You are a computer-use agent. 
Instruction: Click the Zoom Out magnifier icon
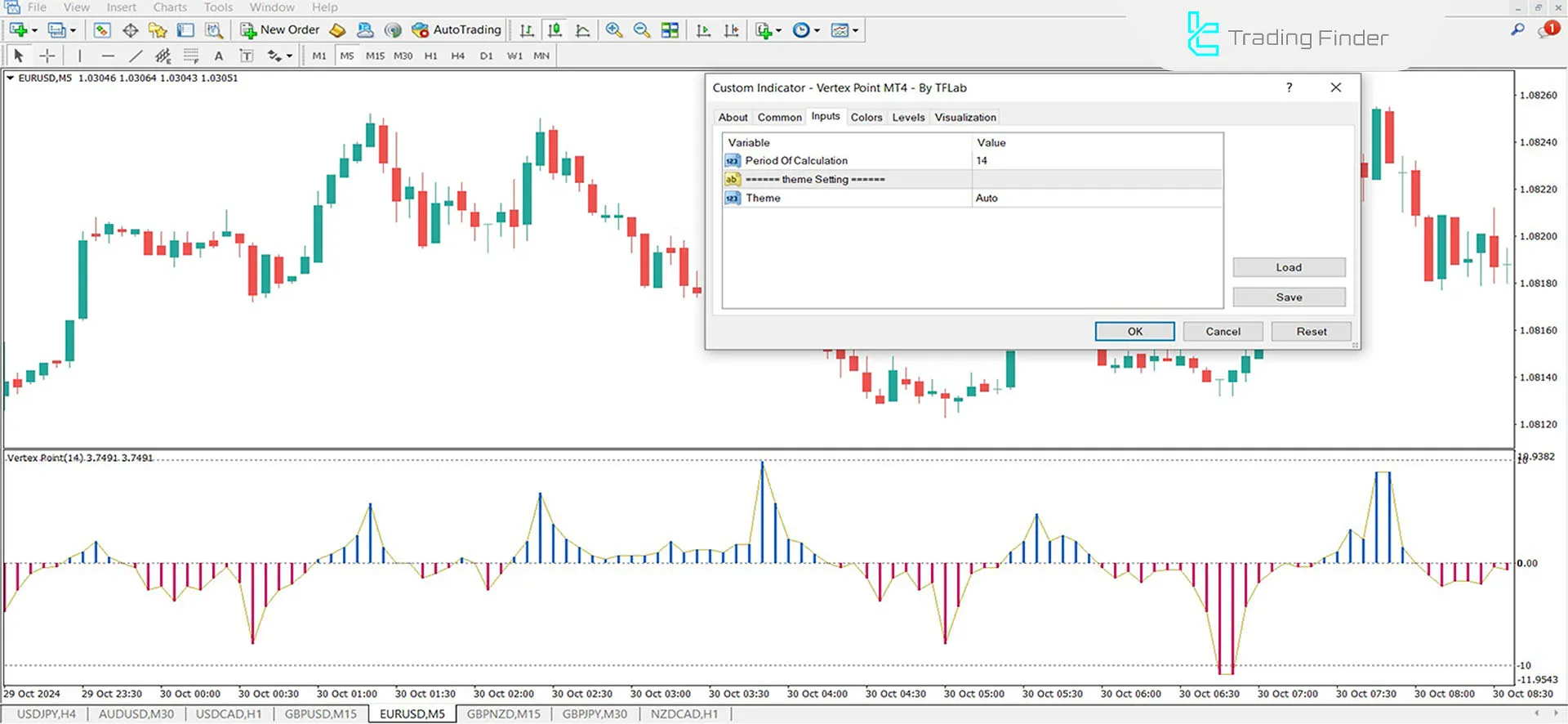(x=642, y=30)
